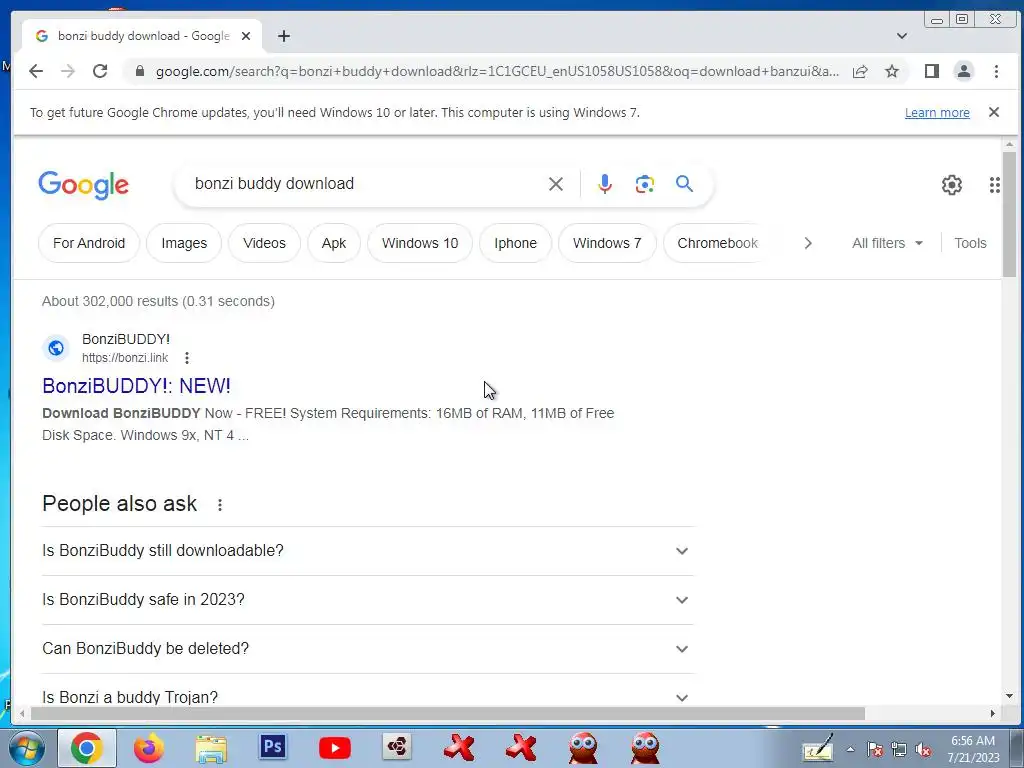Select the Windows 7 filter chip

coord(607,243)
